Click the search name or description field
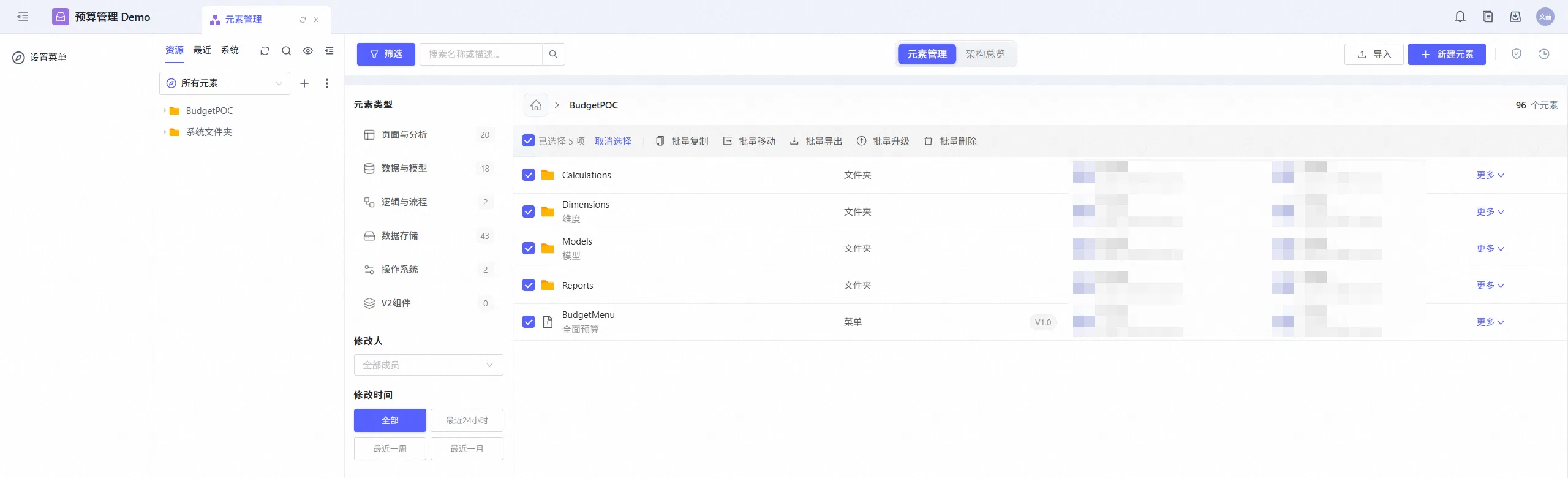 481,55
